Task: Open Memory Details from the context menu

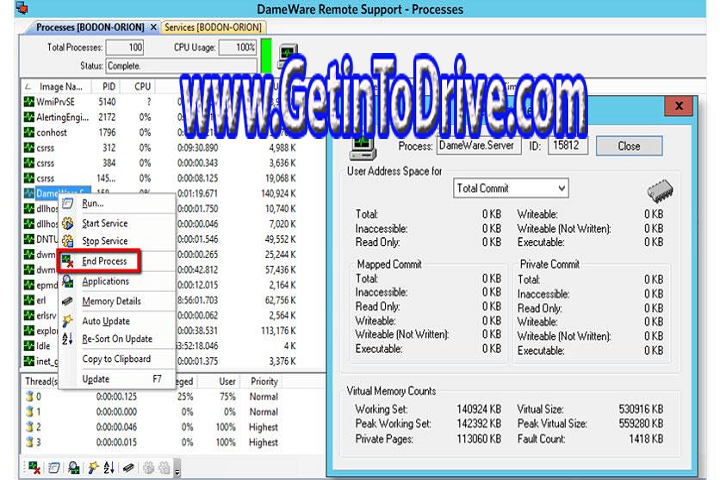Action: pyautogui.click(x=118, y=301)
